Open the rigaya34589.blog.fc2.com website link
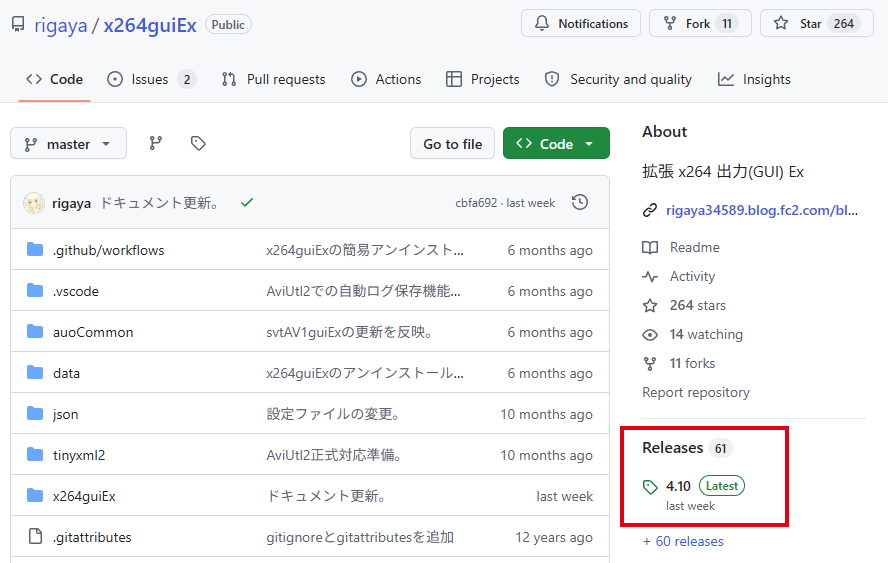Screen dimensions: 888x563 pos(762,210)
